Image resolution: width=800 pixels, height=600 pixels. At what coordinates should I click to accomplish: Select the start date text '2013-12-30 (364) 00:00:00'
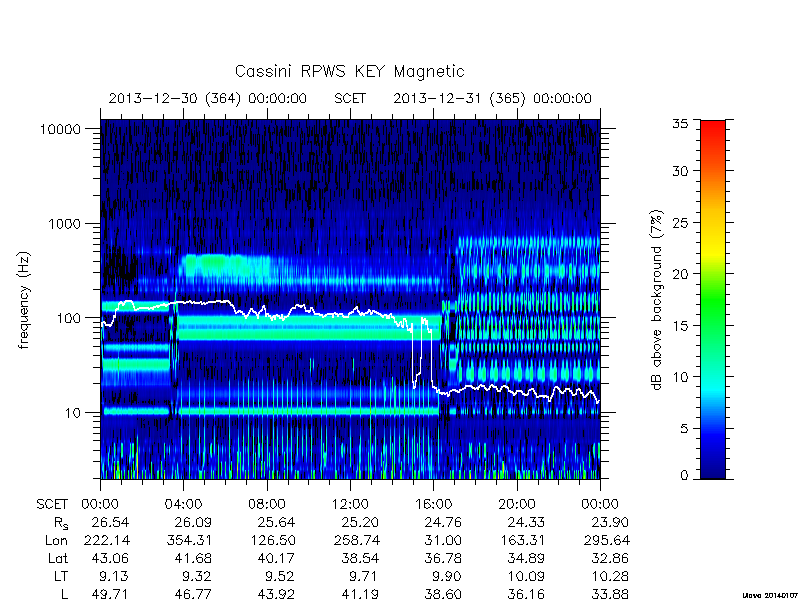(208, 98)
